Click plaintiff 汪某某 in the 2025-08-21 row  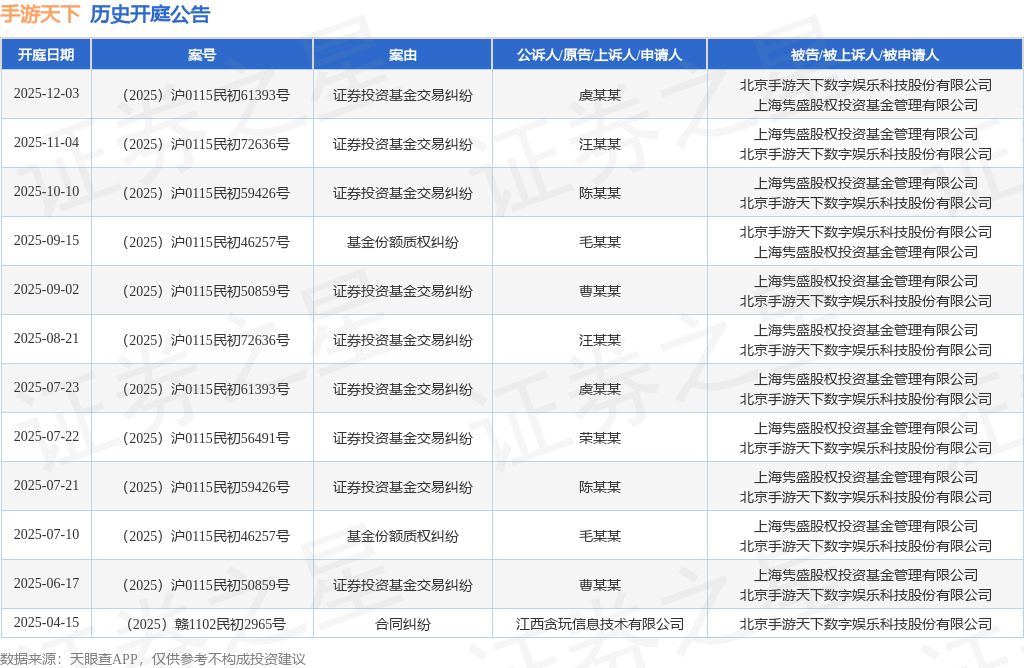tap(600, 340)
